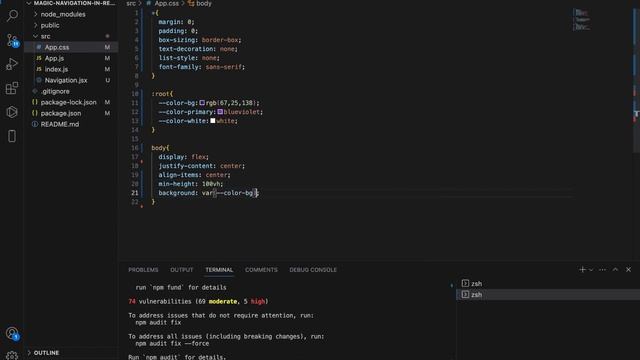Switch to the COMMENTS tab
Screen dimensions: 640x360
click(x=261, y=270)
